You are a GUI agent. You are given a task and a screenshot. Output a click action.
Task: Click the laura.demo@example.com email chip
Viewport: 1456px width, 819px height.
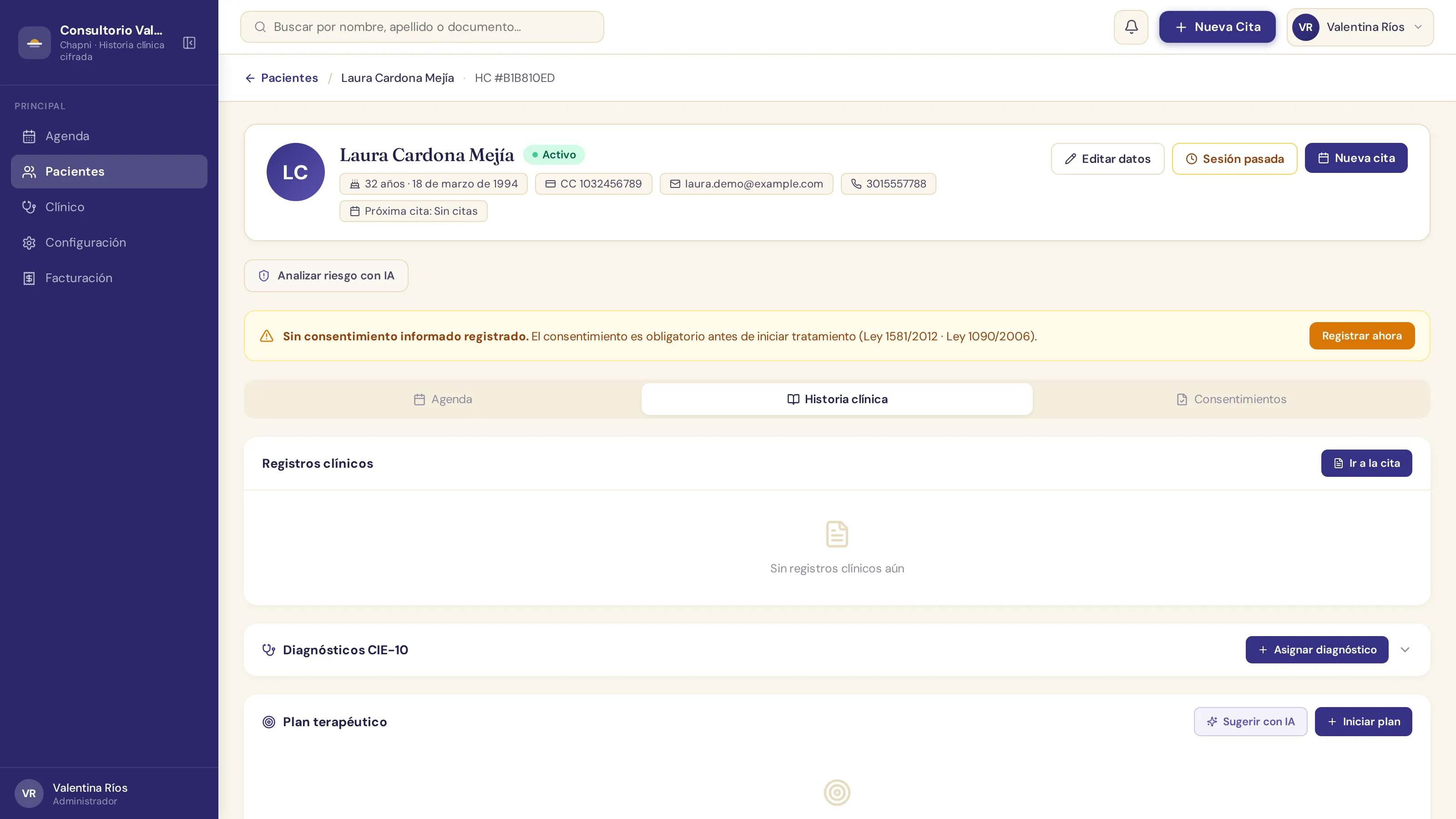747,184
